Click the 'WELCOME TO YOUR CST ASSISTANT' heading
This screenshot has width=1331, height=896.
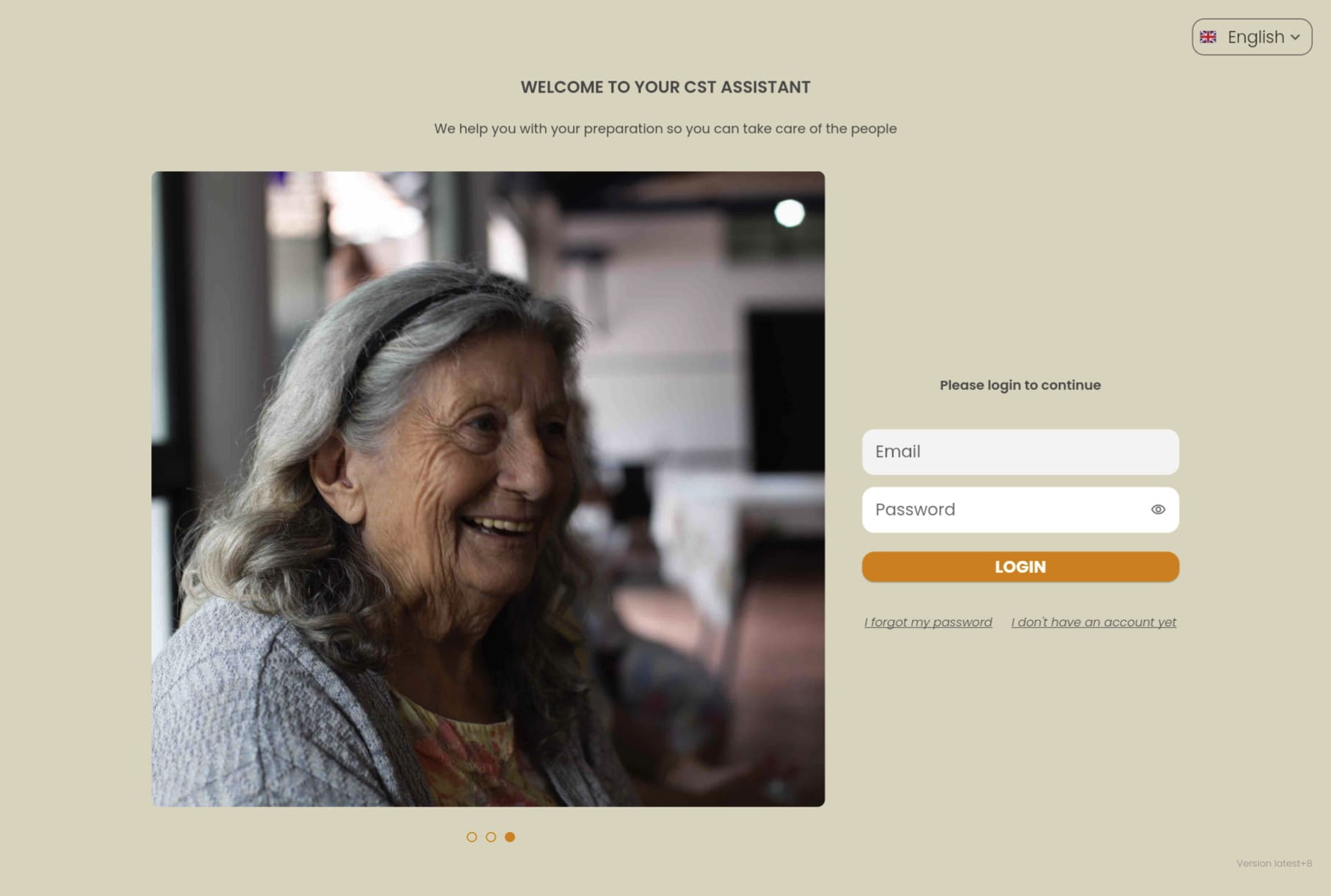(665, 87)
